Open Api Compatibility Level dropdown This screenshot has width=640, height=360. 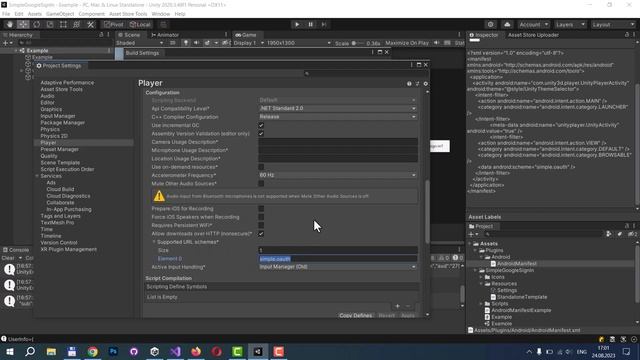[x=338, y=109]
